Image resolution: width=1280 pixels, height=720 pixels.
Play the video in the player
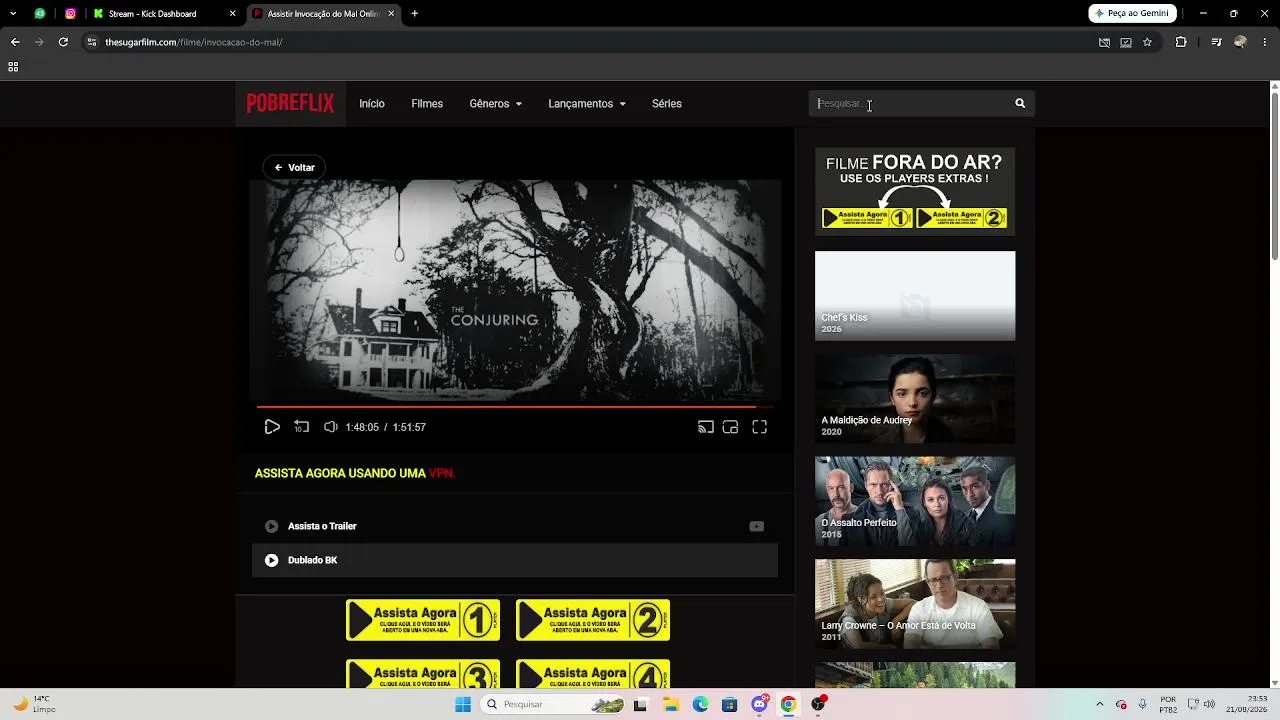[x=272, y=427]
